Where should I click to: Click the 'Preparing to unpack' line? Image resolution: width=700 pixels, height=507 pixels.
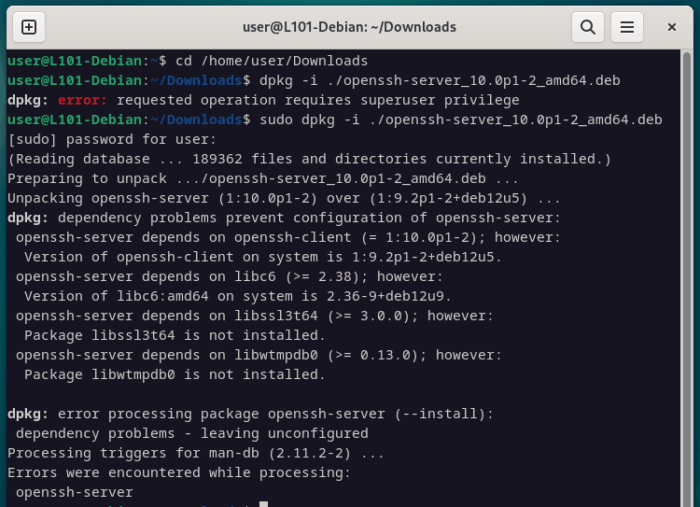pyautogui.click(x=263, y=179)
